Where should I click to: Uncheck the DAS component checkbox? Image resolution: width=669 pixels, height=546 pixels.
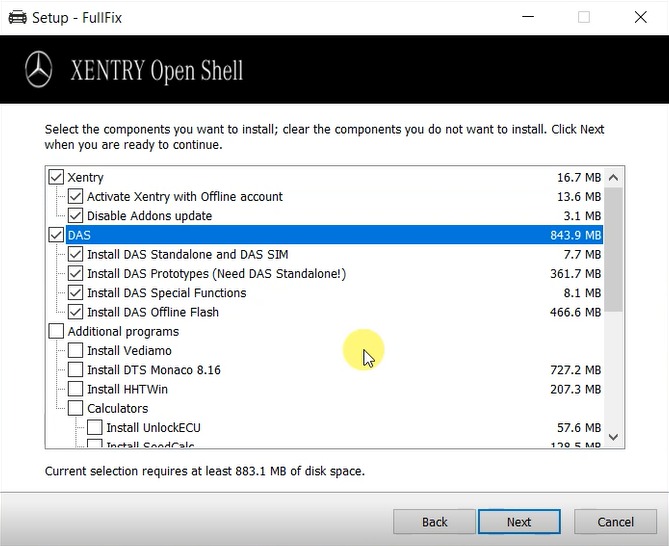pos(56,235)
